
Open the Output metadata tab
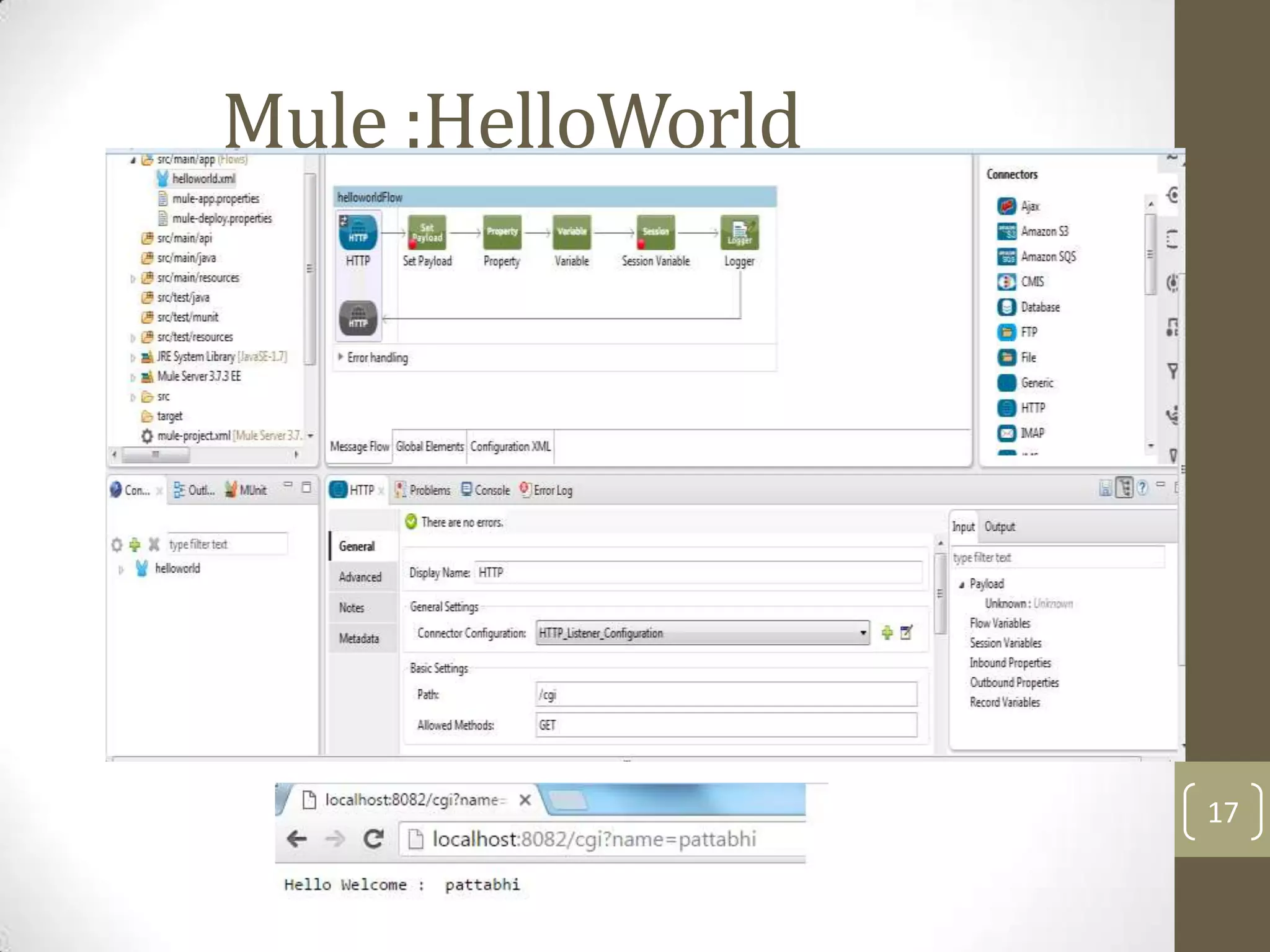pos(1000,527)
